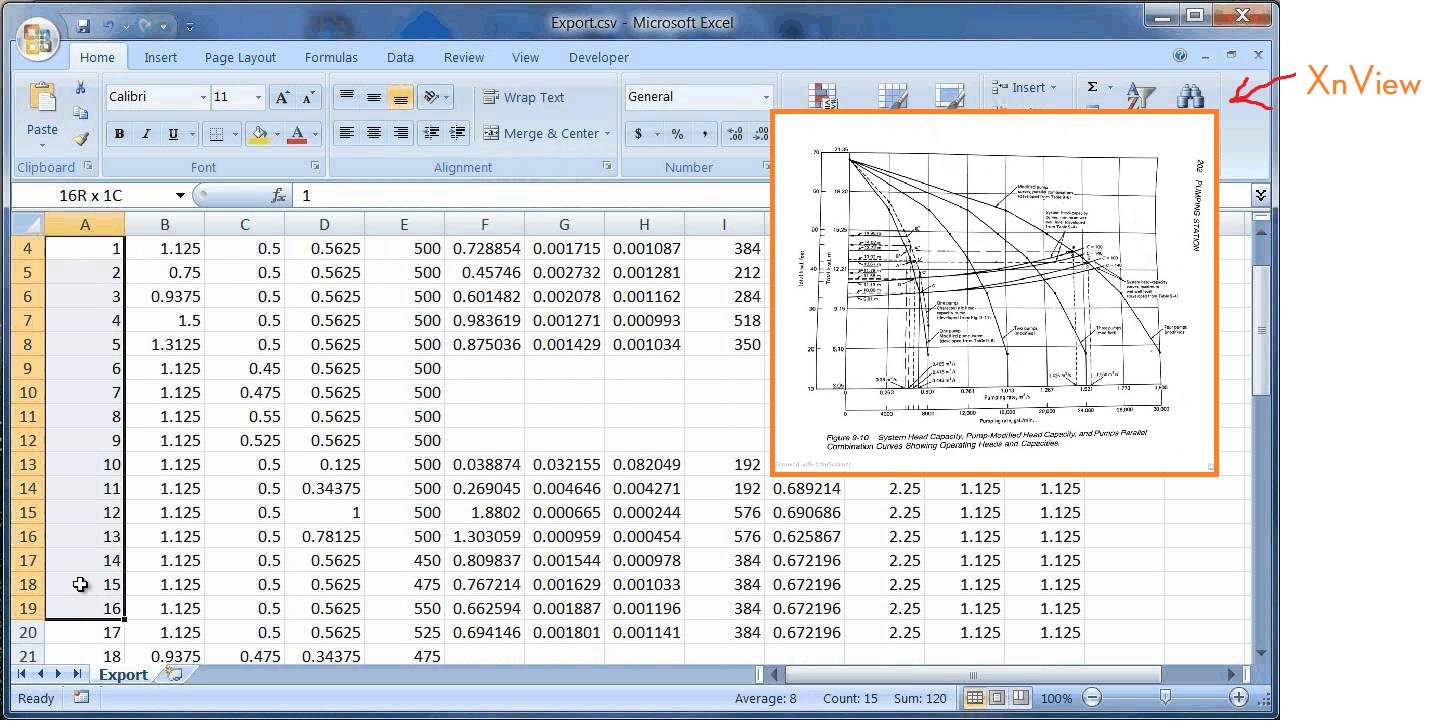
Task: Click the Cut scissors icon
Action: point(81,88)
